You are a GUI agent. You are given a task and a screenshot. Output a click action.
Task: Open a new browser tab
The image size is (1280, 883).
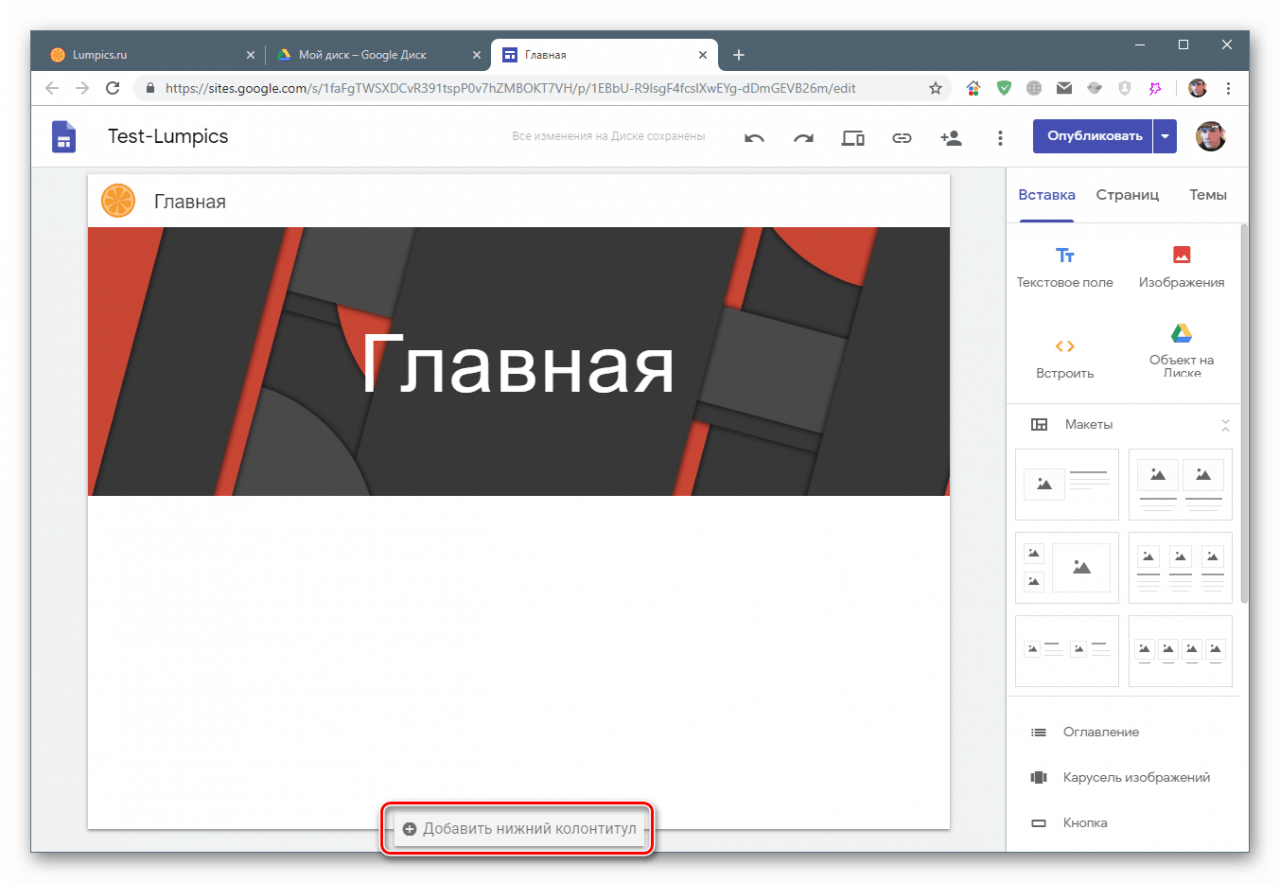pos(738,55)
